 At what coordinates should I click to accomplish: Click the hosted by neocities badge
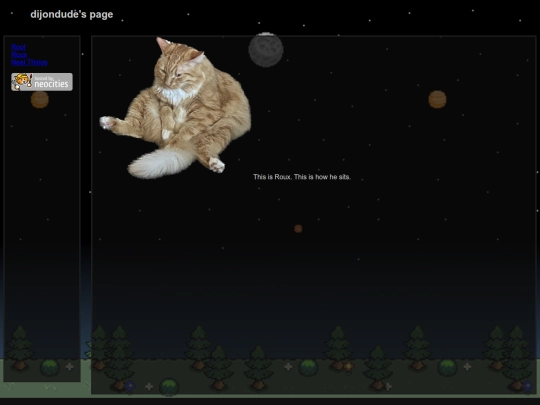click(42, 82)
